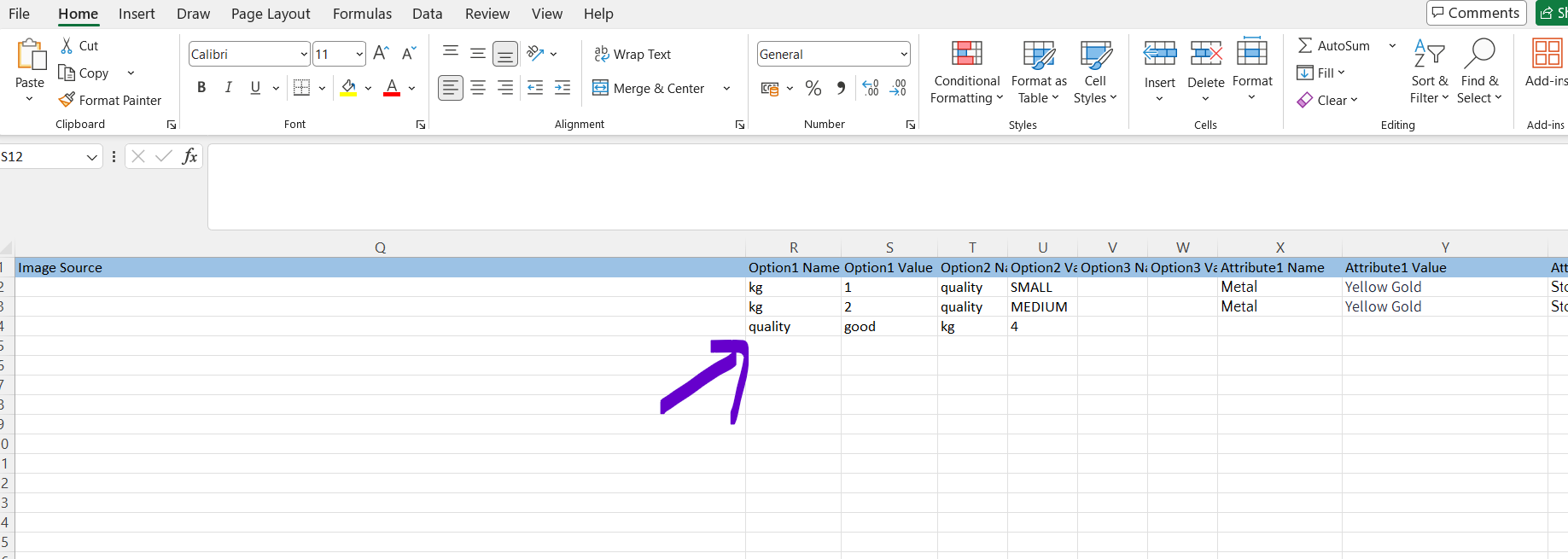Expand Merge & Center dropdown arrow

(x=726, y=88)
